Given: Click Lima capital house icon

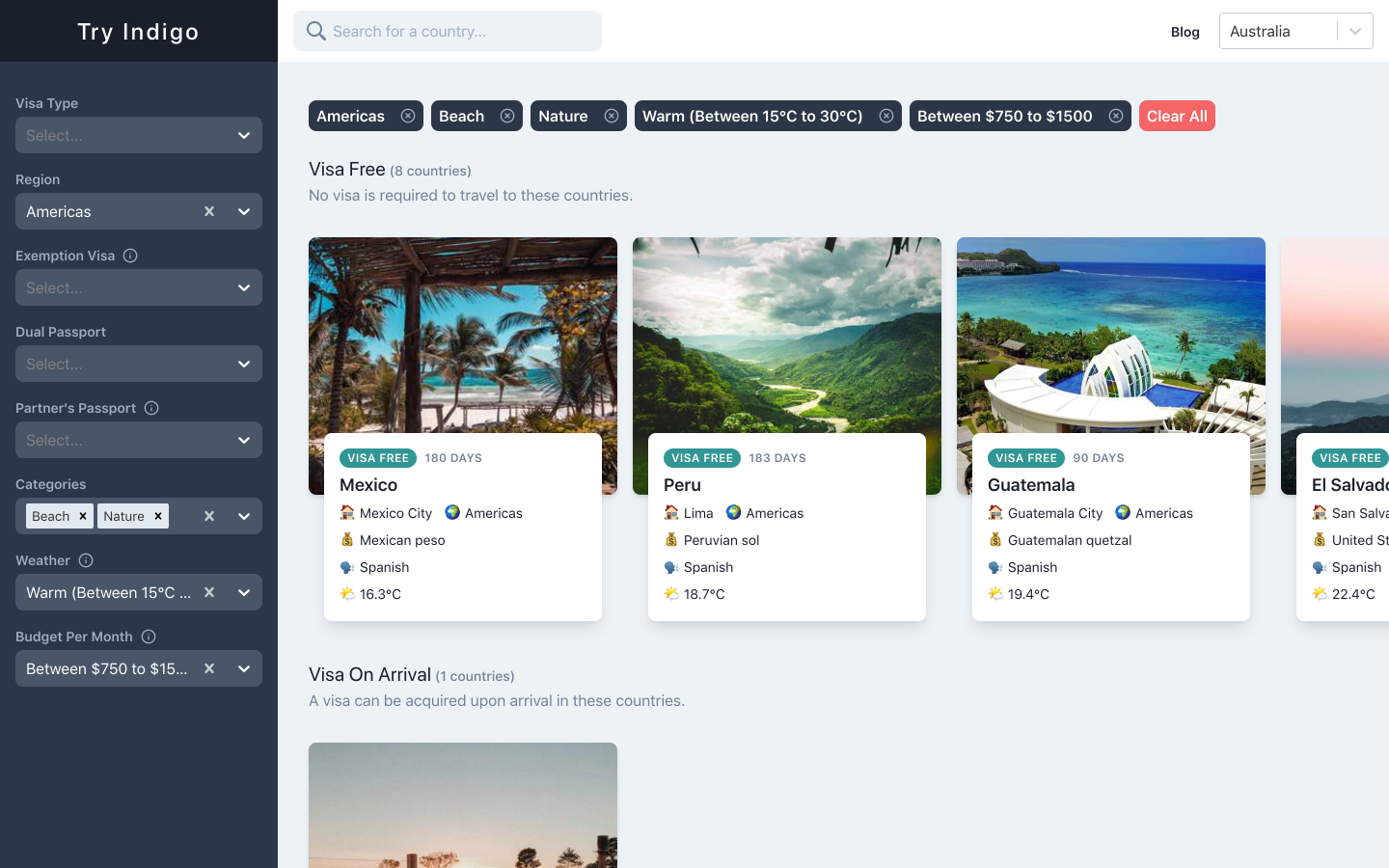Looking at the screenshot, I should click(671, 512).
